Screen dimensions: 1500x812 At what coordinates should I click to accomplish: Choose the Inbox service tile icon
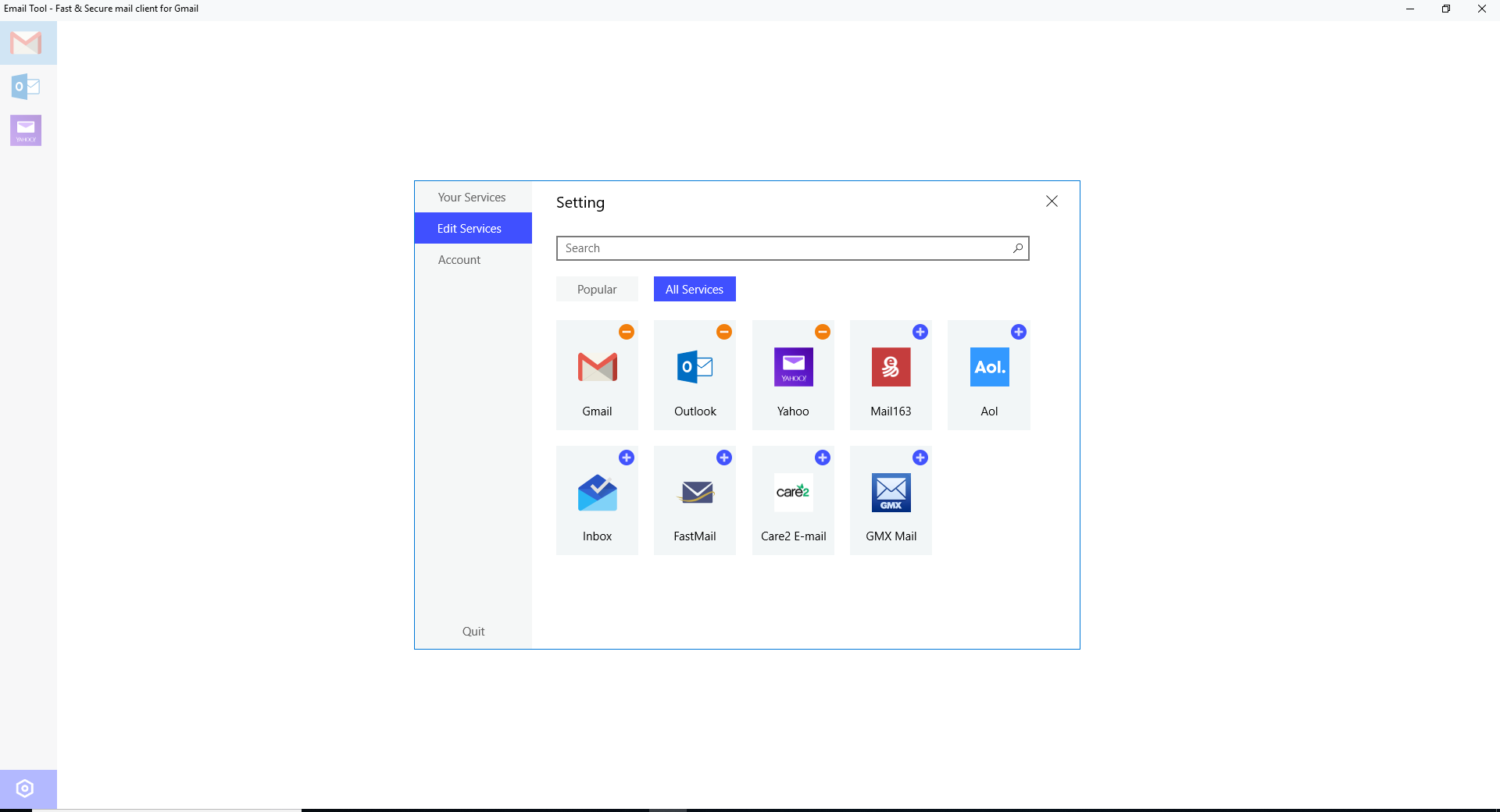(598, 493)
